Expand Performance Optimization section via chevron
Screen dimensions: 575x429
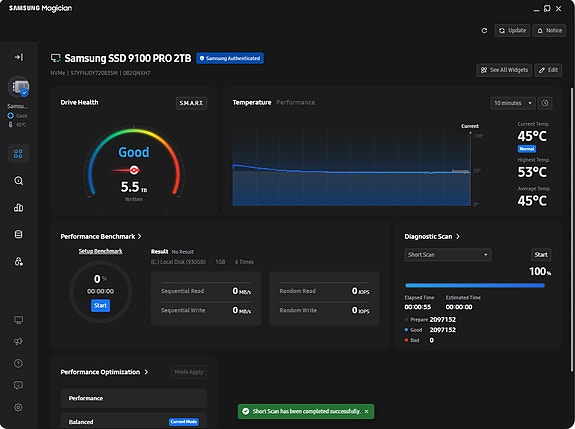146,372
